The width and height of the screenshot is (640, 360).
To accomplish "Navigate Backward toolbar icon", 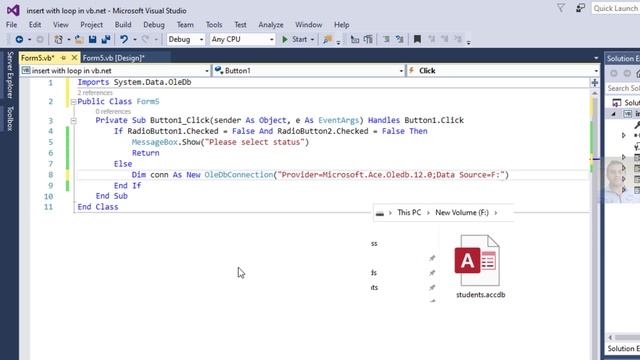I will pos(19,39).
